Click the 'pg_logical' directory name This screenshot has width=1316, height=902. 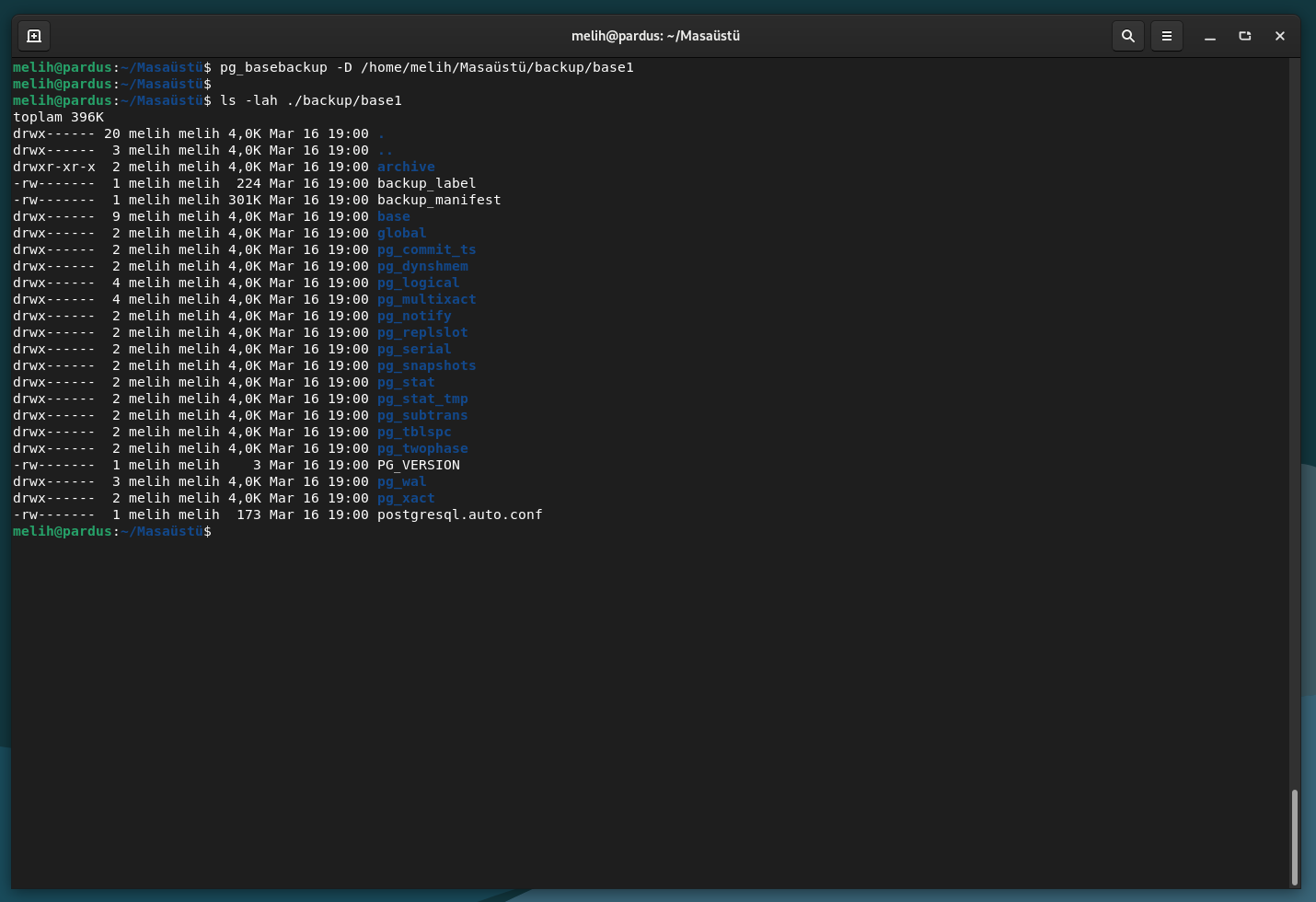[x=419, y=283]
